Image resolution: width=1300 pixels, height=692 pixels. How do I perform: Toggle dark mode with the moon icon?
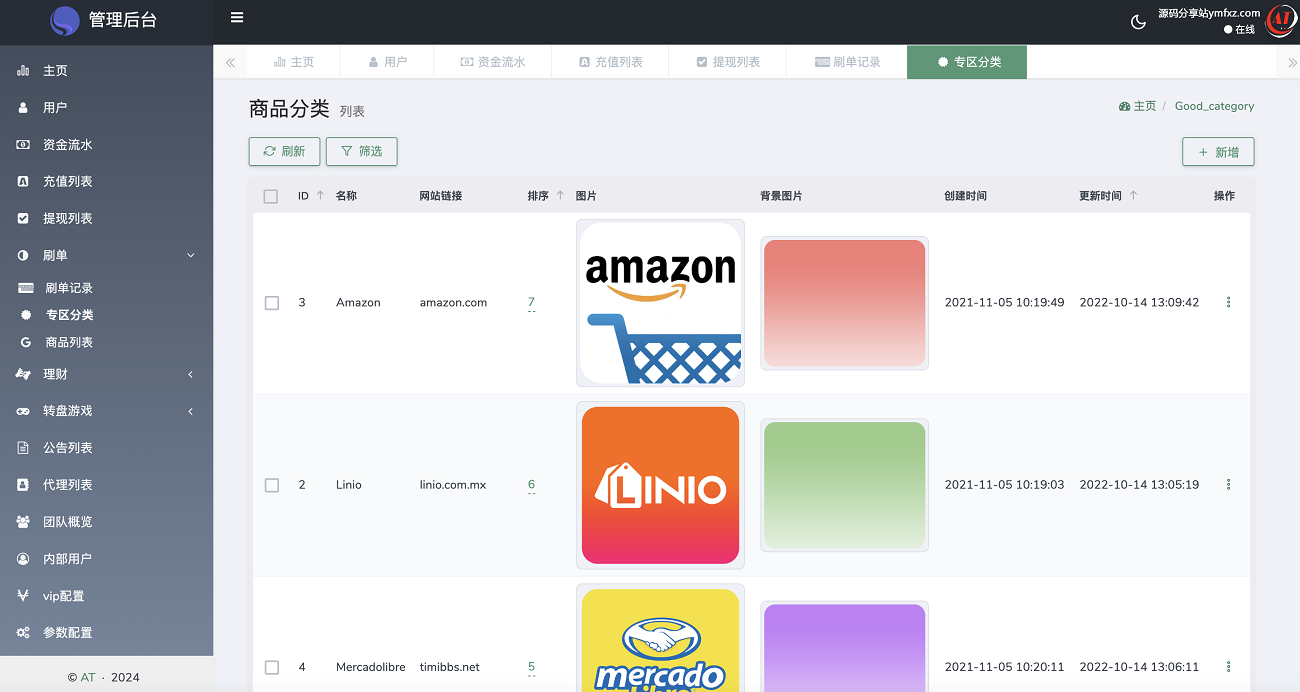click(x=1138, y=22)
